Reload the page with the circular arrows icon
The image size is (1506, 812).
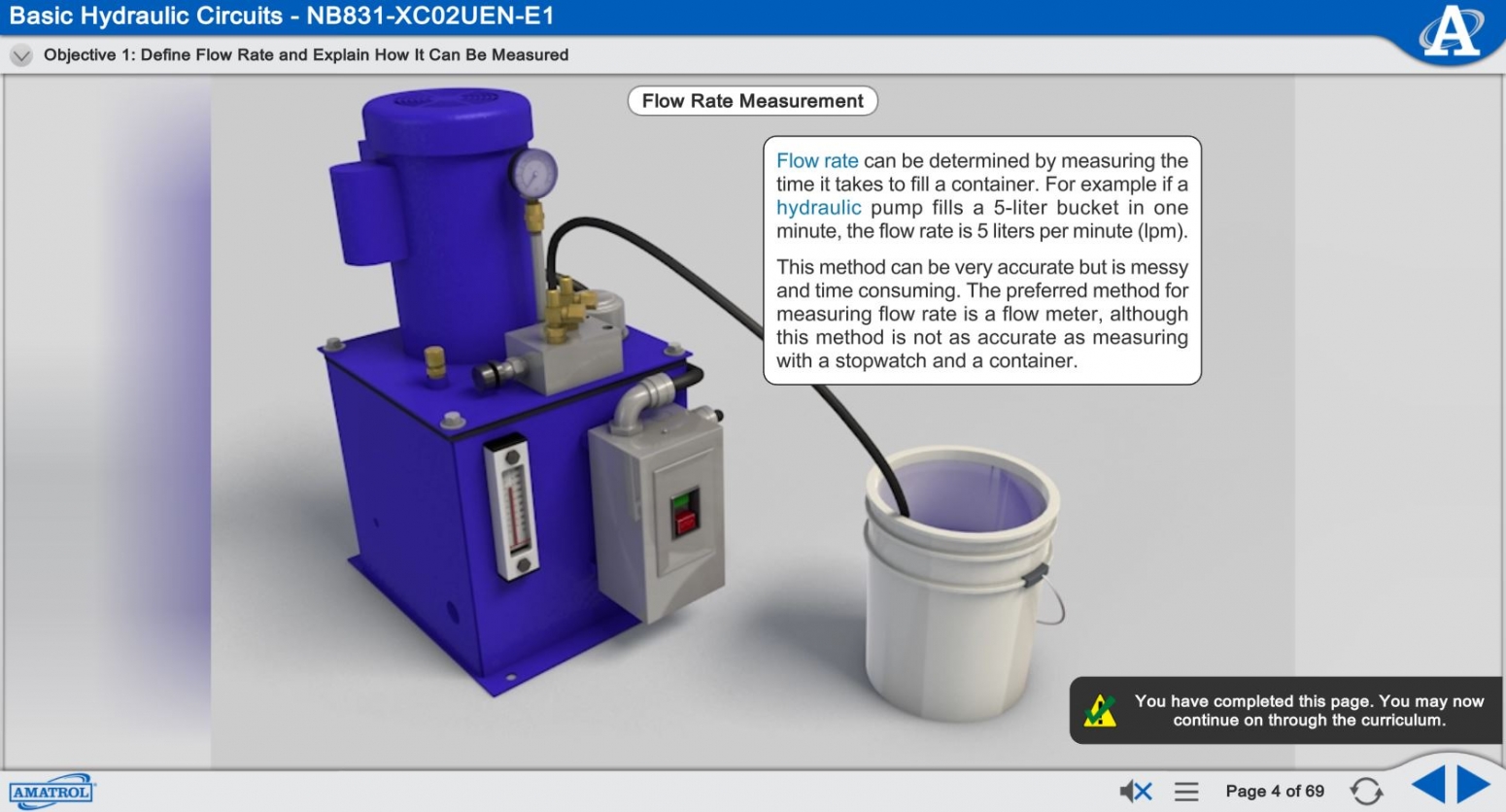[1366, 792]
